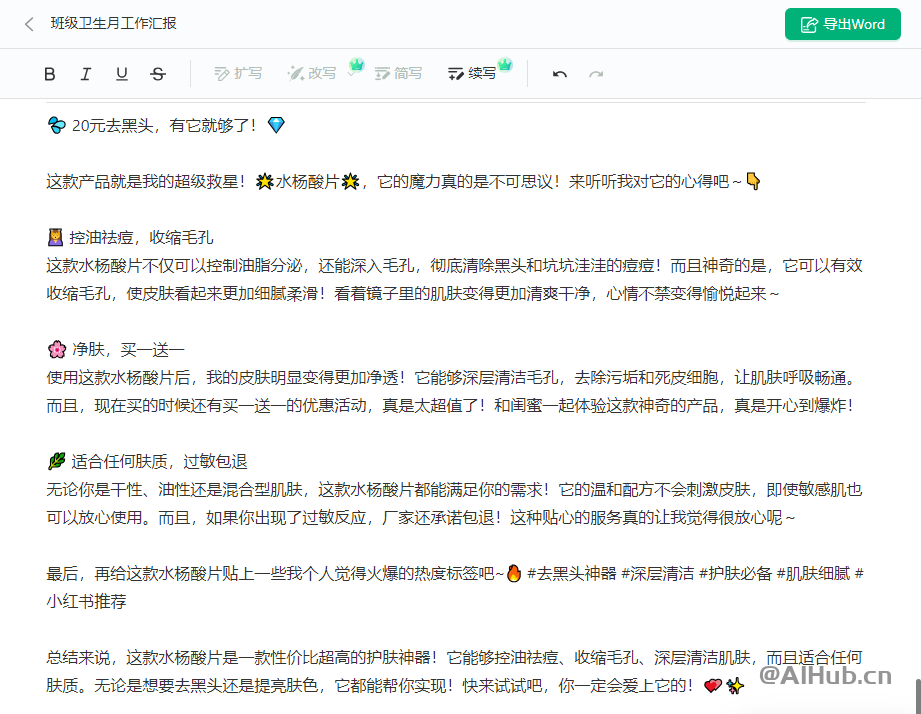Click the 改写 rewrite tool
Screen dimensions: 921x714
point(312,73)
